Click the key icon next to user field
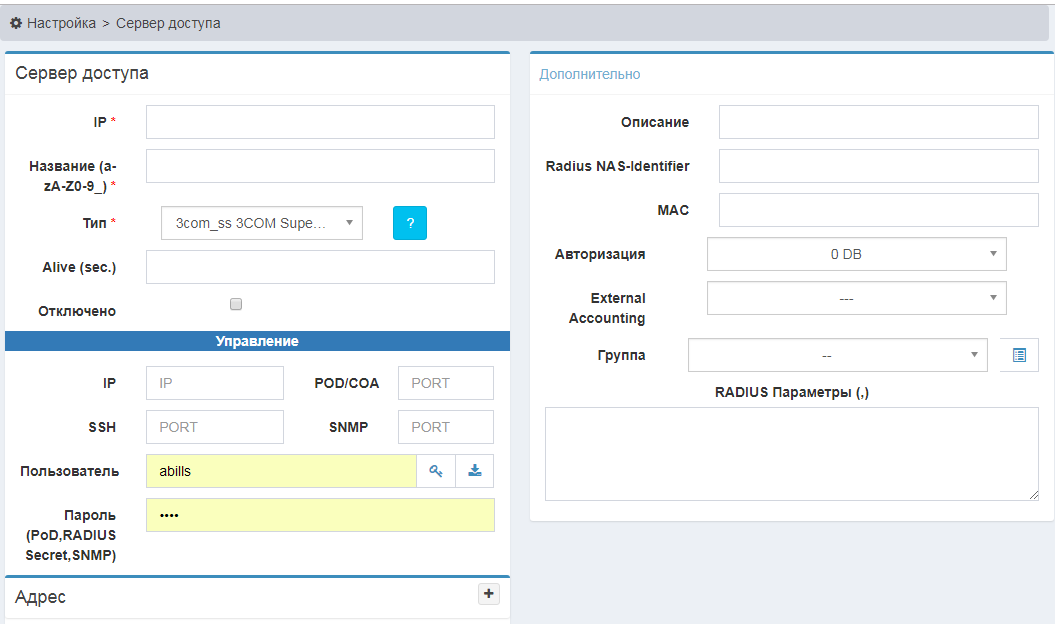The image size is (1055, 624). click(x=436, y=471)
